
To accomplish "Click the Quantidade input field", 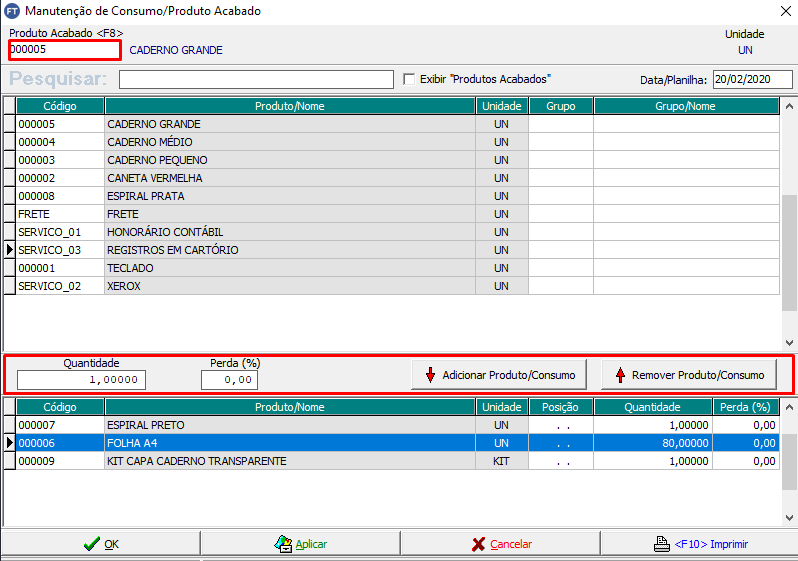I will (81, 380).
